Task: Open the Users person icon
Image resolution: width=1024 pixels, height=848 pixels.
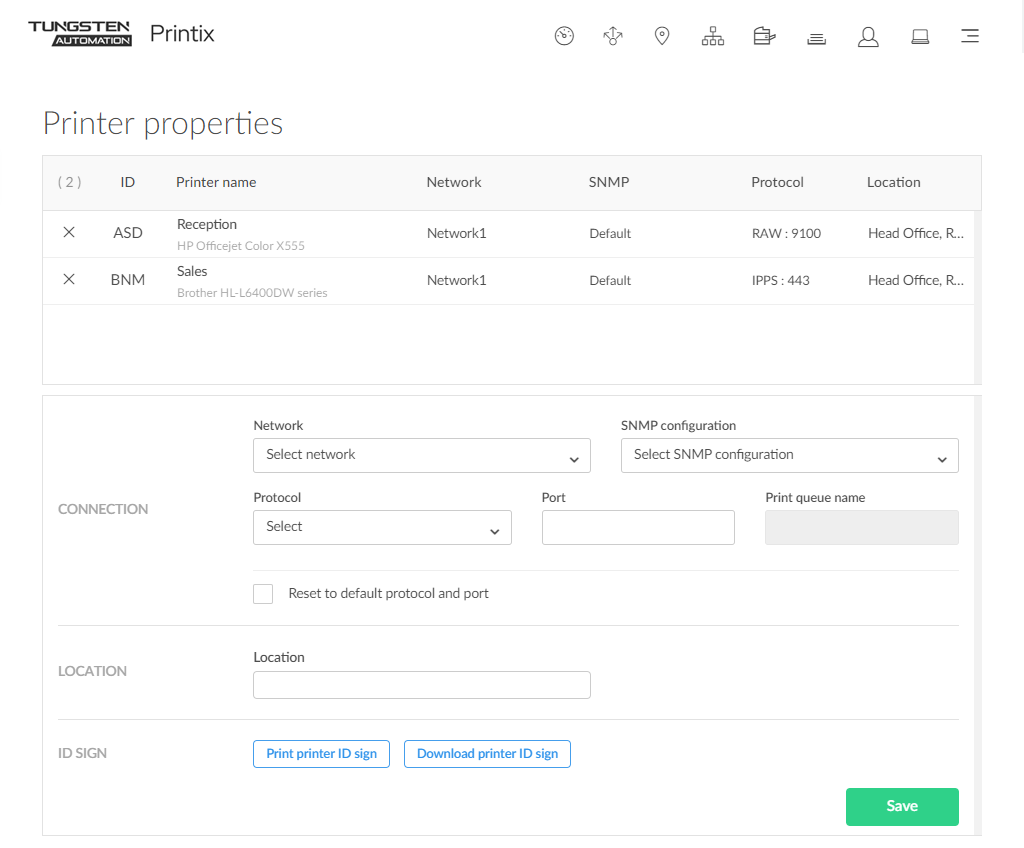Action: click(868, 37)
